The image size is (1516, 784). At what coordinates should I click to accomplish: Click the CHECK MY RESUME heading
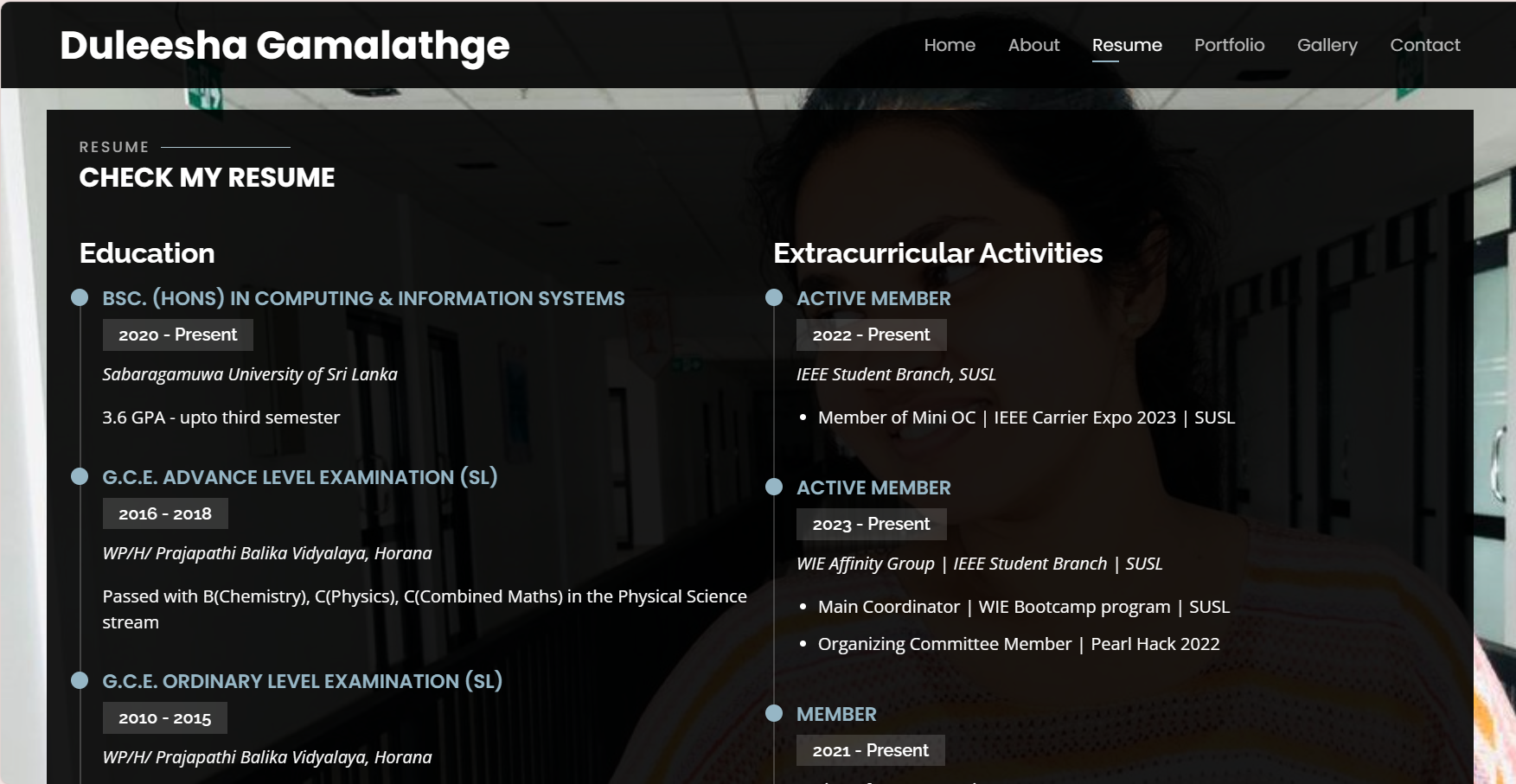[x=207, y=178]
